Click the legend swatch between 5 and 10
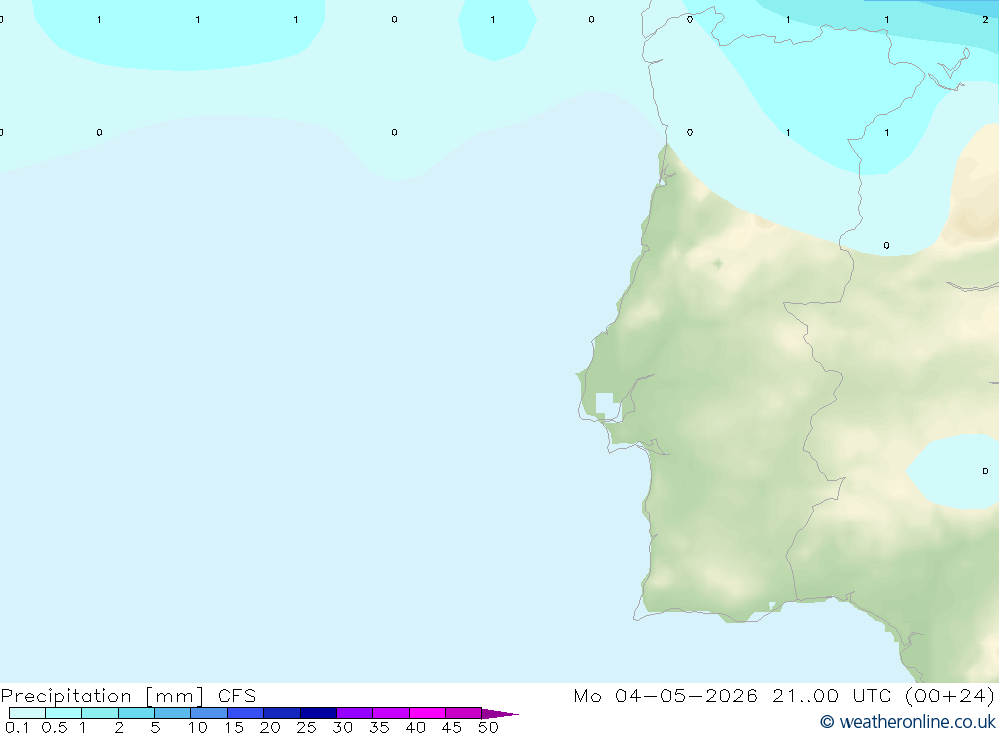This screenshot has height=733, width=1000. [173, 713]
